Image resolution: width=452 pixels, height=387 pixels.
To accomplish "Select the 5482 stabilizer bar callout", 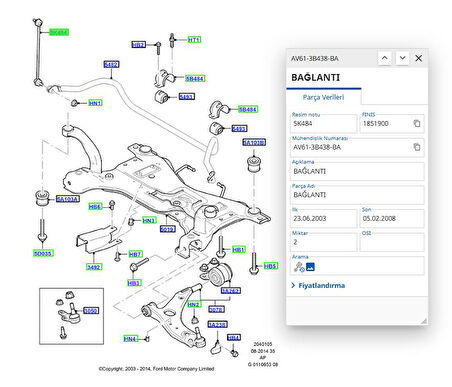I will coord(111,64).
